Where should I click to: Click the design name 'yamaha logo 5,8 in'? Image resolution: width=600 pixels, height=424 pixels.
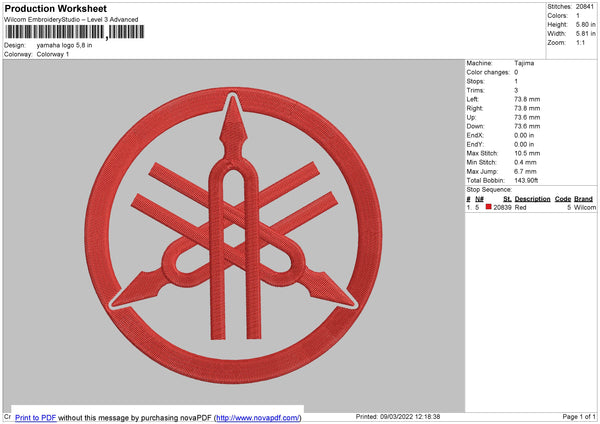(64, 45)
